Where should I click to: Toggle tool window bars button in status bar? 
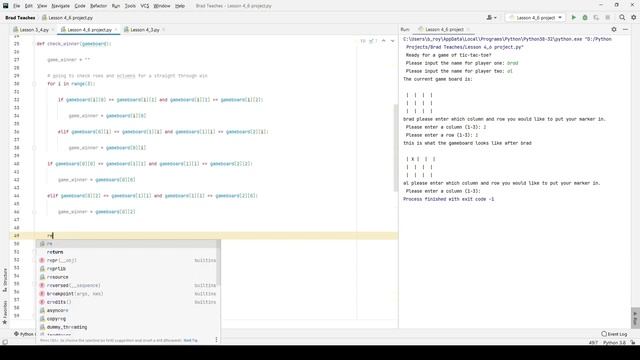click(5, 342)
